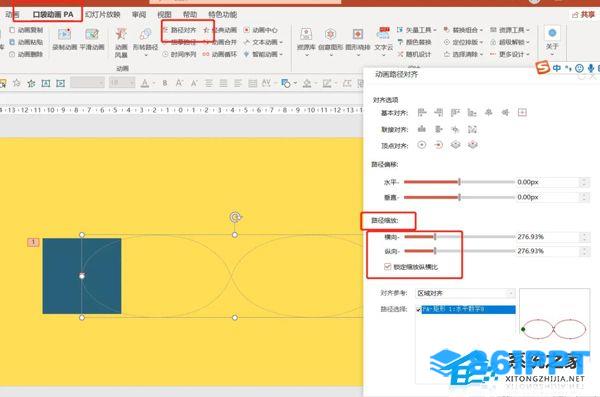This screenshot has height=397, width=600.
Task: Toggle checkbox beside PA path list entry
Action: coord(418,309)
